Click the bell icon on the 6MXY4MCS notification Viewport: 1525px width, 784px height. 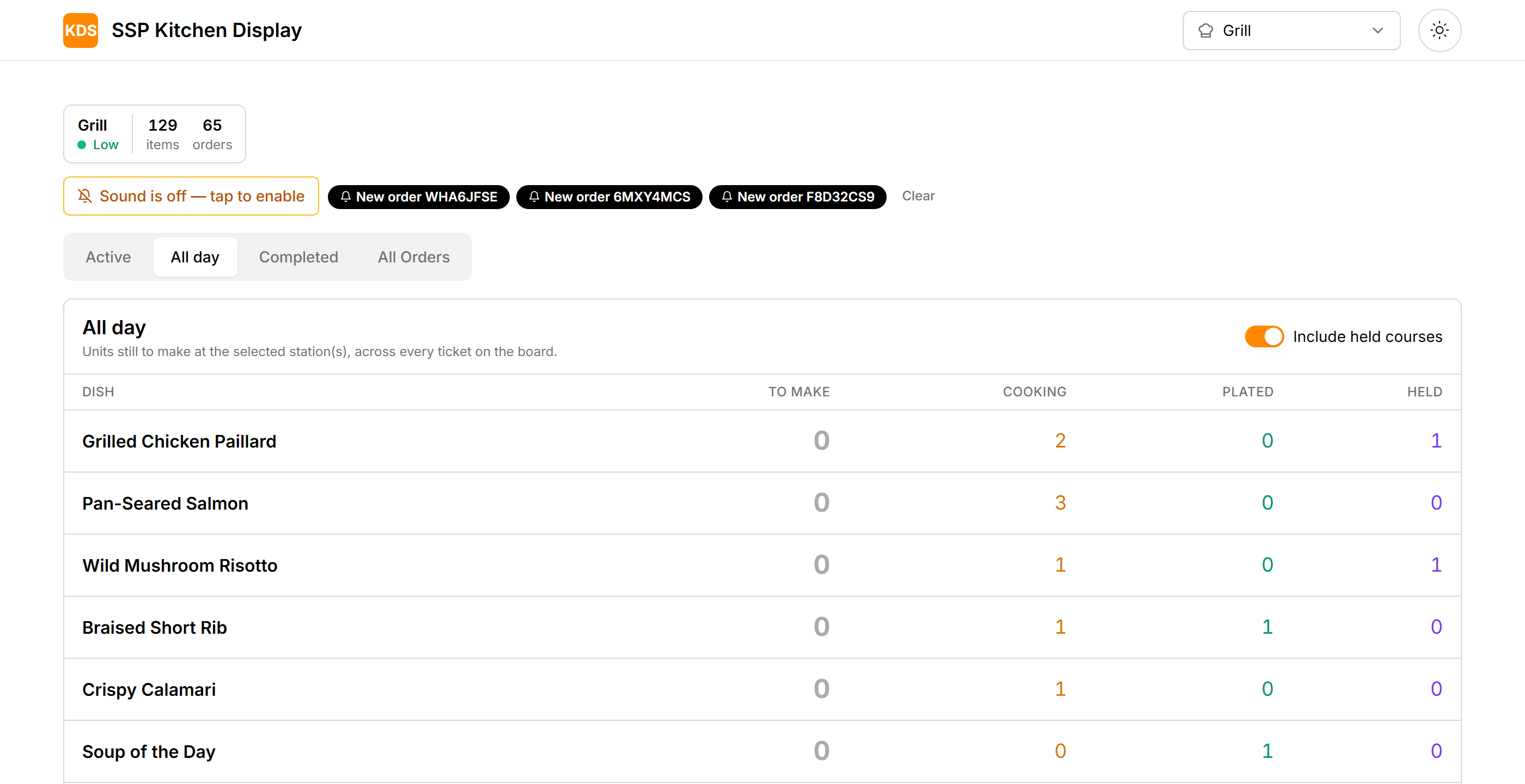(x=534, y=197)
